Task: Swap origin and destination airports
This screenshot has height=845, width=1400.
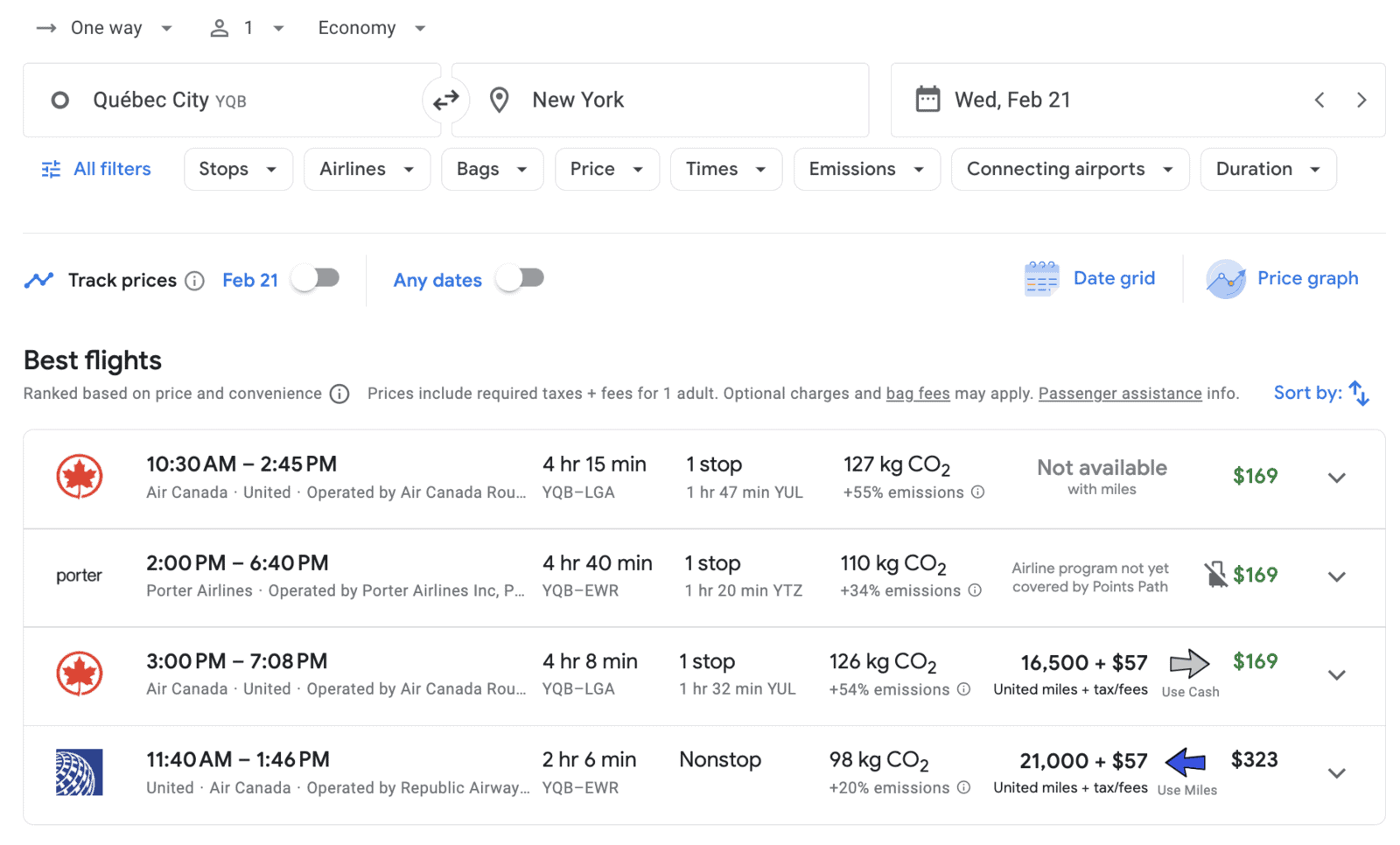Action: [446, 100]
